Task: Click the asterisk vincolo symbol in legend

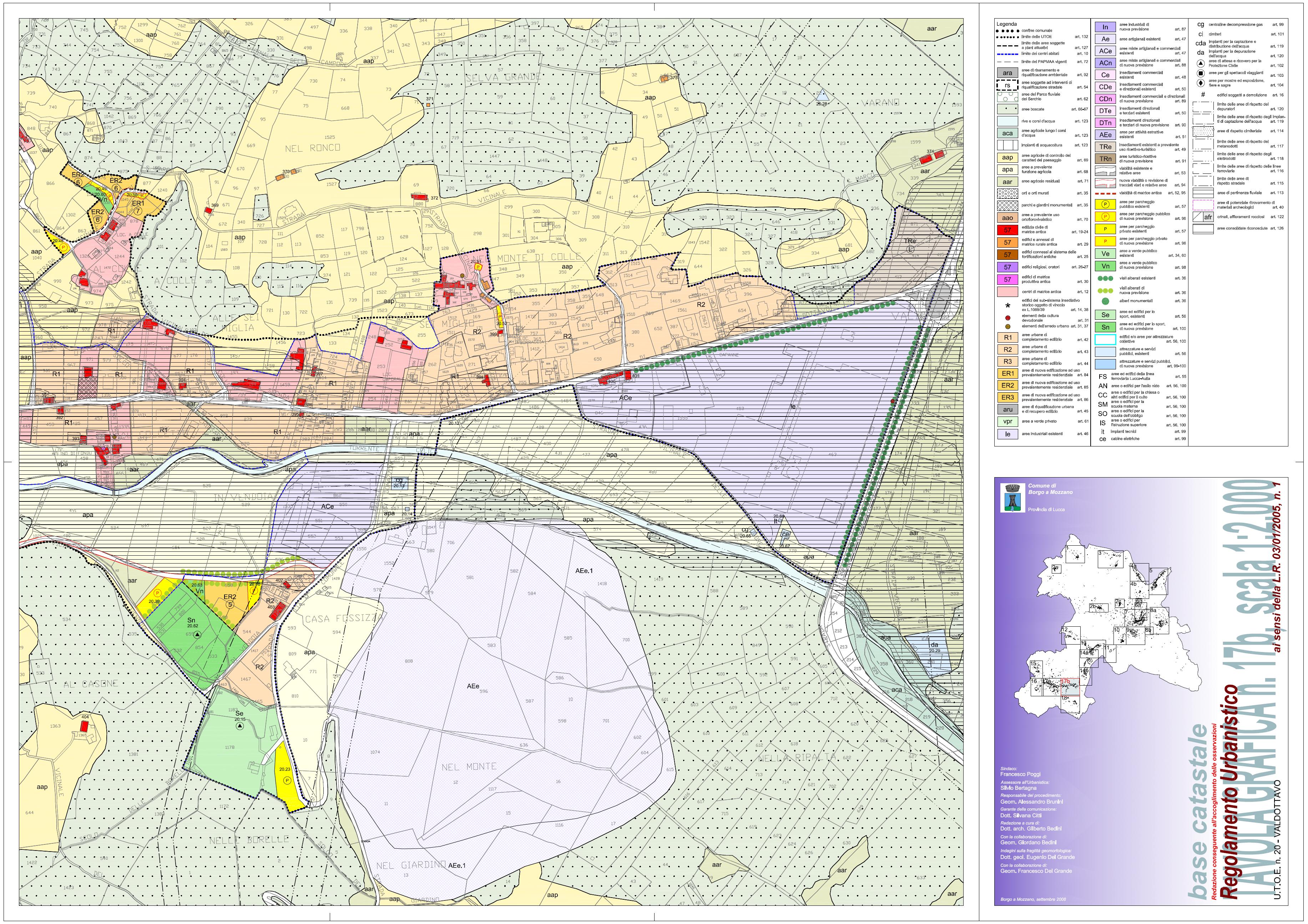Action: (1008, 306)
